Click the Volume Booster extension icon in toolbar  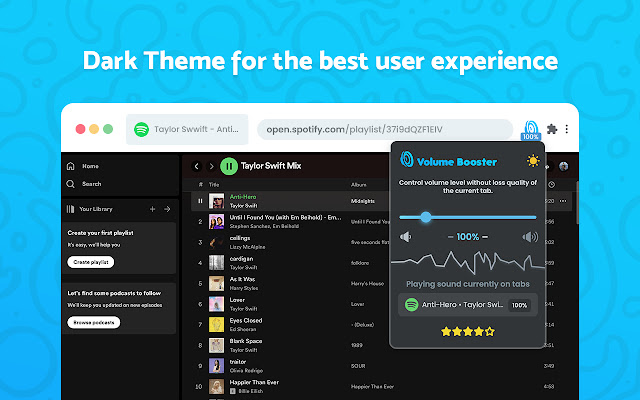pos(531,130)
